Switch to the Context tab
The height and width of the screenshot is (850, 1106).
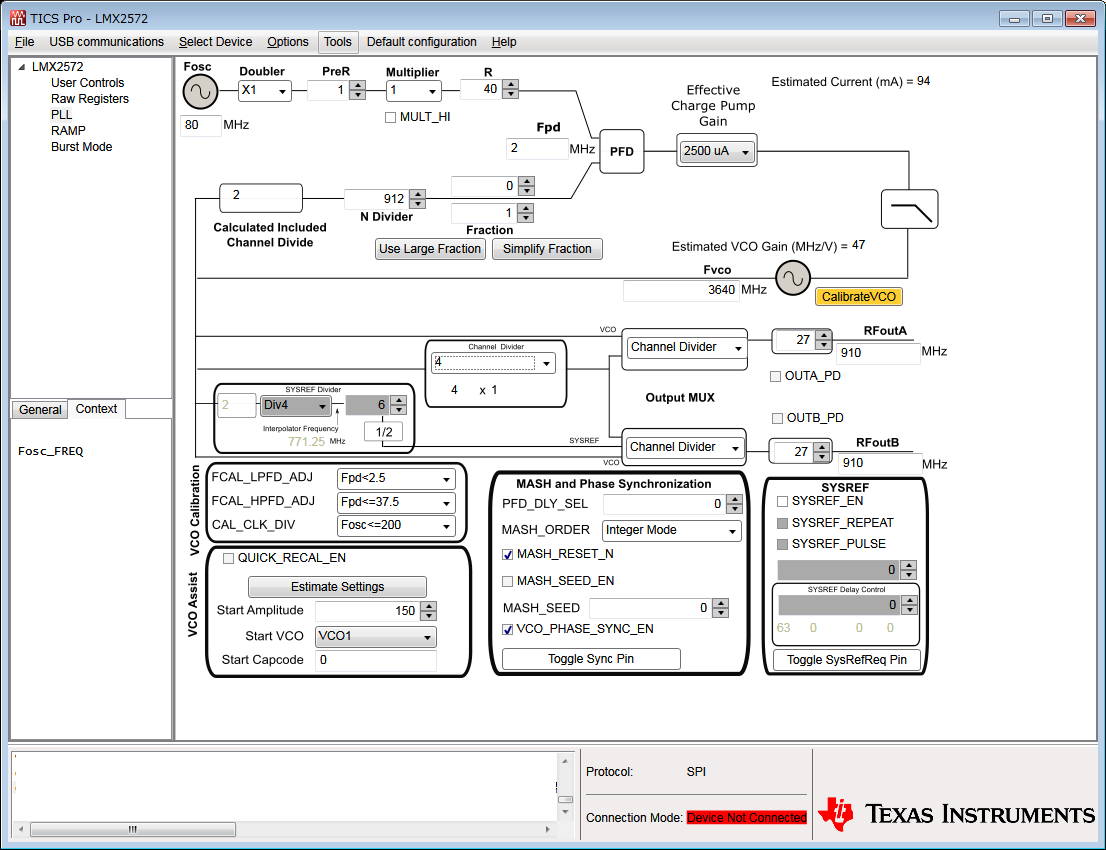(x=97, y=408)
